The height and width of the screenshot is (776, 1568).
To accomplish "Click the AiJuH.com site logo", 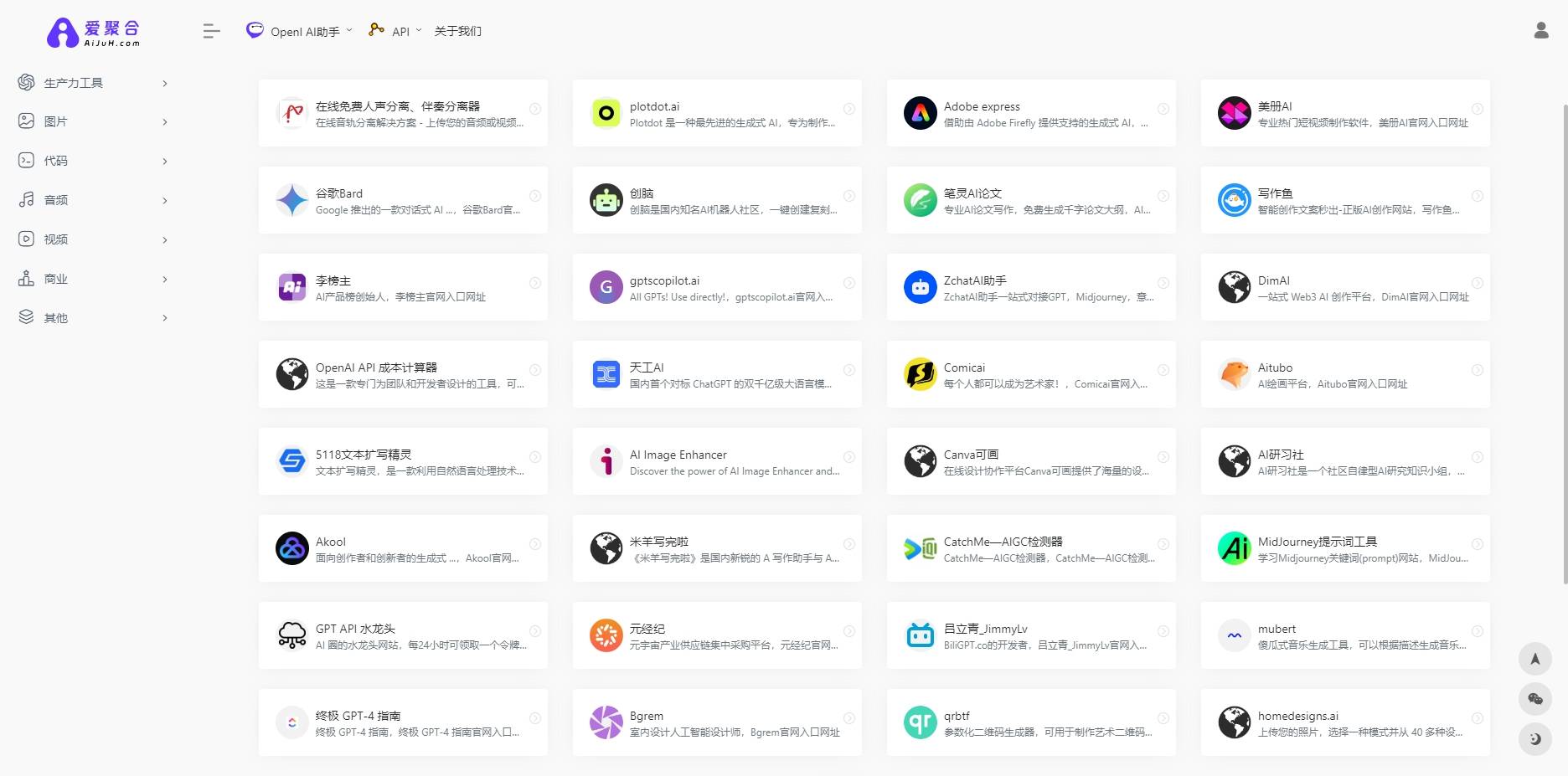I will point(94,32).
